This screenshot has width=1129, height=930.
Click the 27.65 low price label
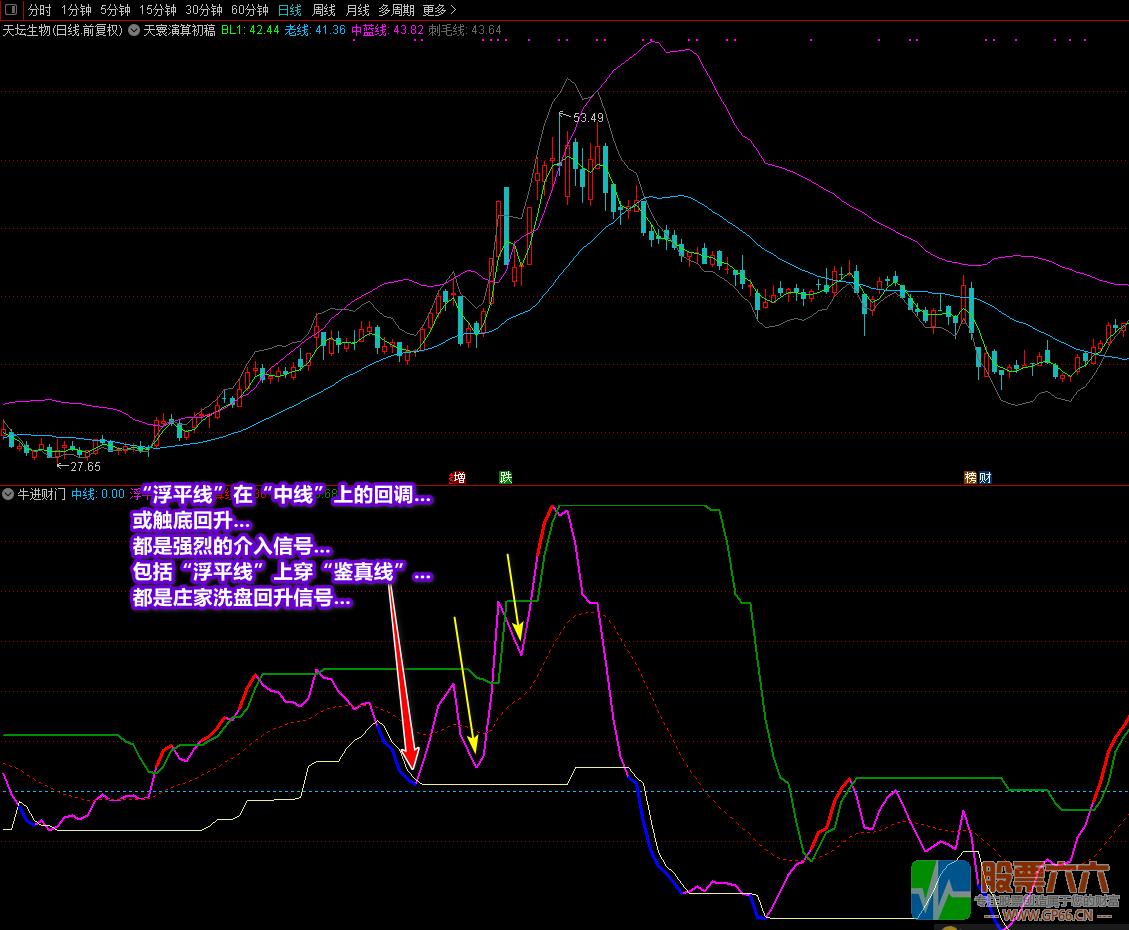[85, 466]
